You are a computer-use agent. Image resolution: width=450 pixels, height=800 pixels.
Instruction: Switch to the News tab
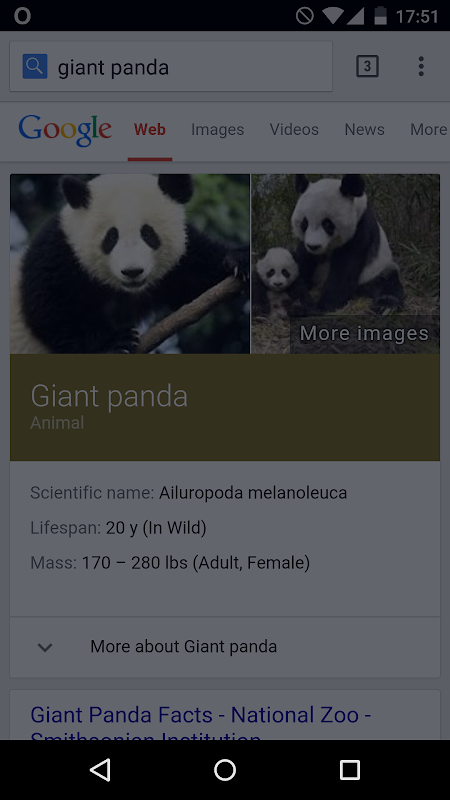[x=364, y=130]
